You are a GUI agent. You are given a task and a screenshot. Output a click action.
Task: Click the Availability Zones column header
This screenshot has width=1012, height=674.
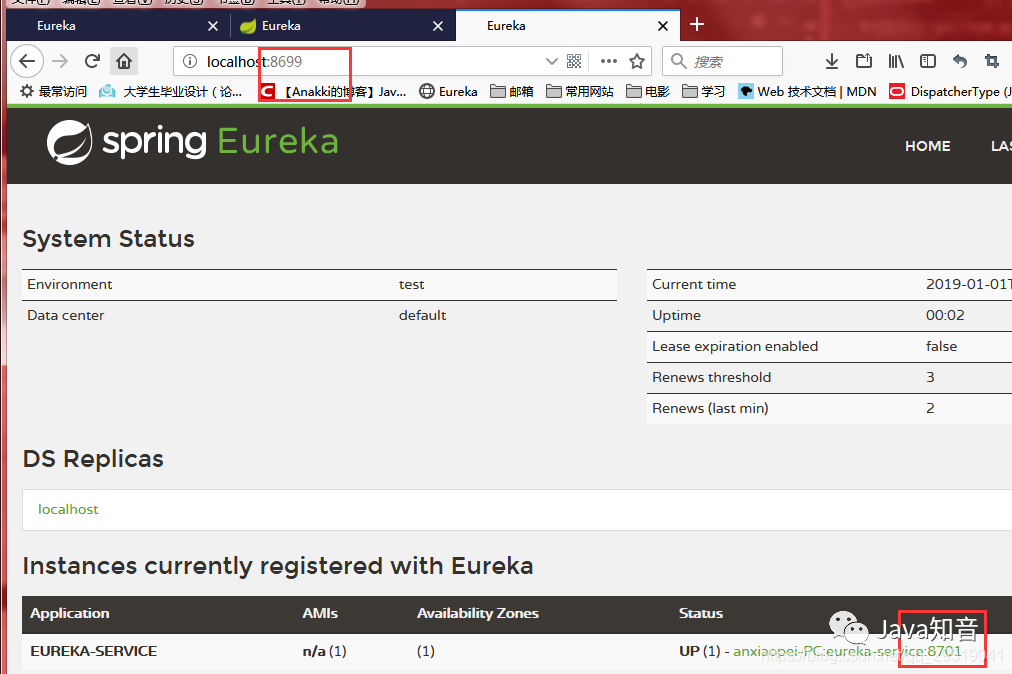[478, 613]
